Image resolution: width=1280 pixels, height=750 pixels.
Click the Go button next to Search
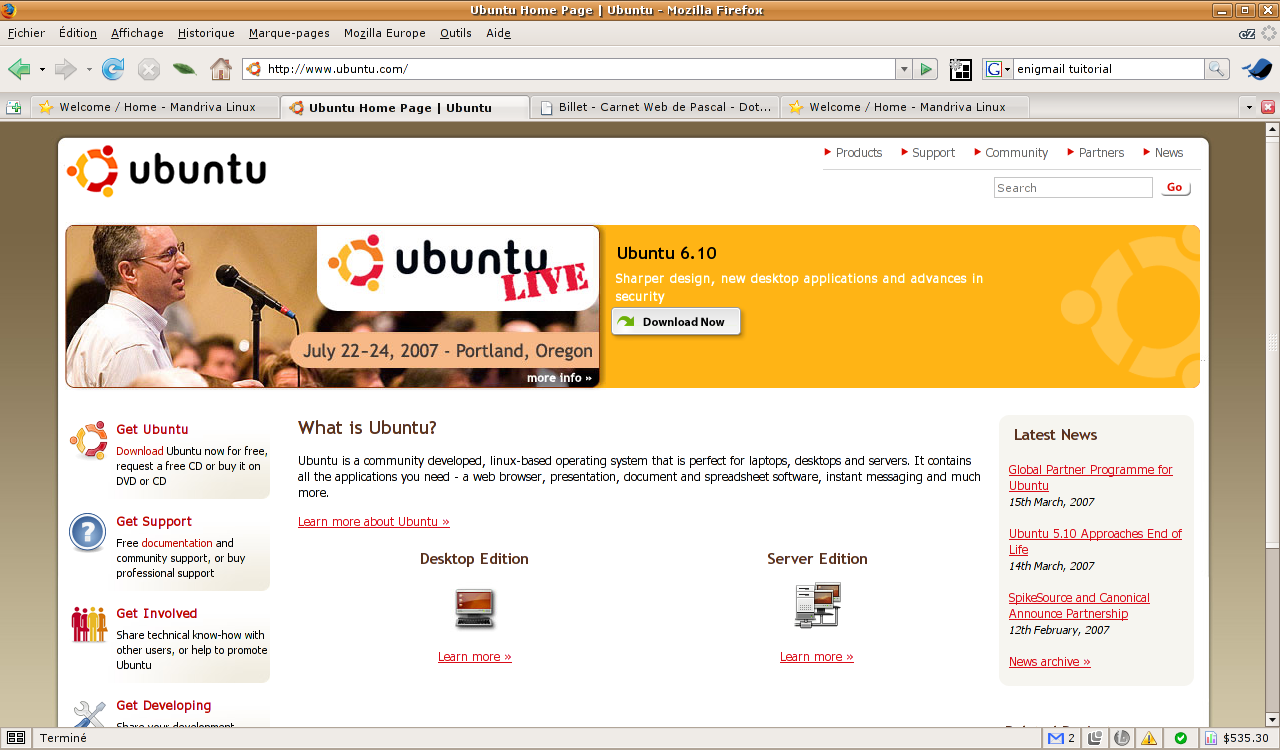click(1175, 187)
